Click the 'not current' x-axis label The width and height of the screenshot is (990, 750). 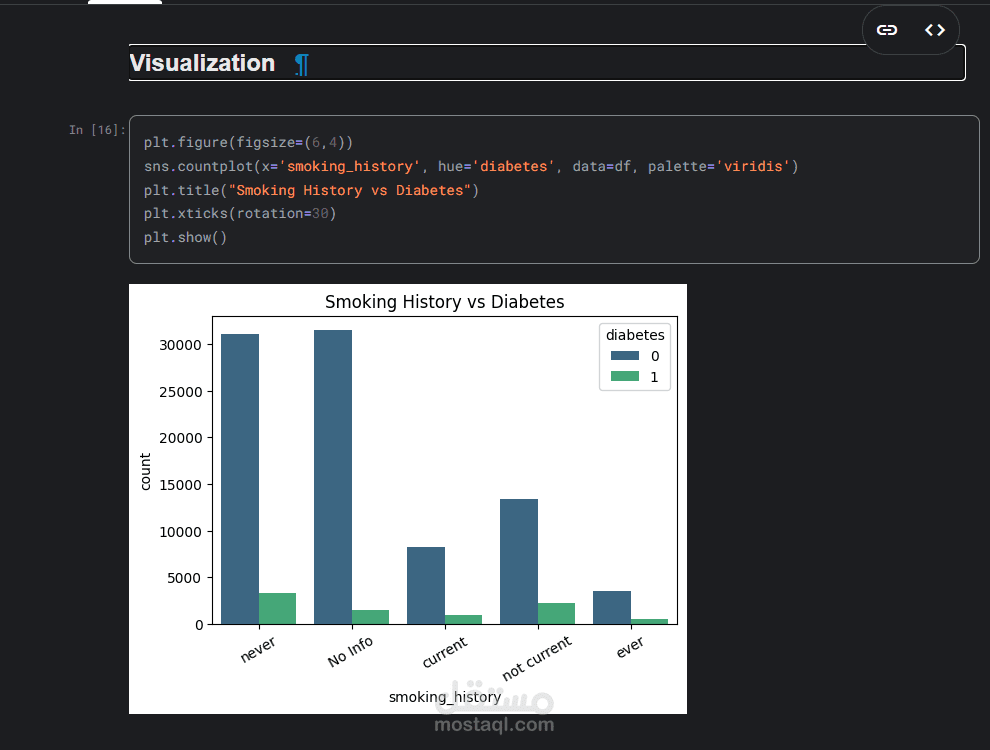pos(537,658)
